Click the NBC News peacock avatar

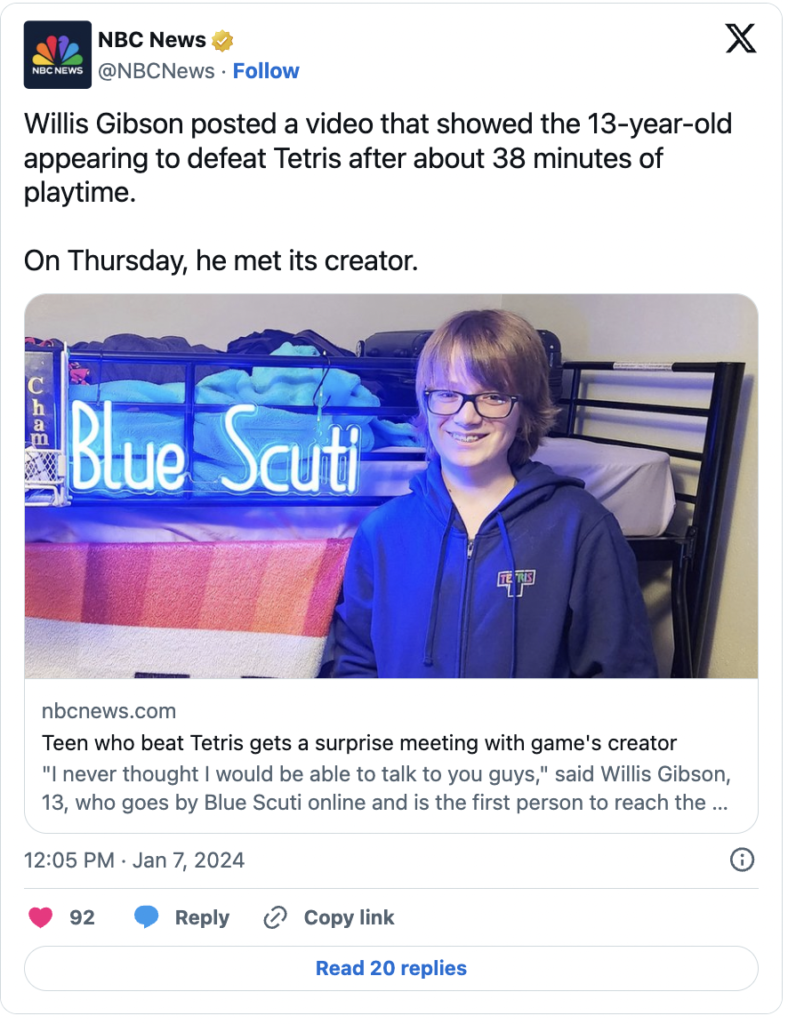click(58, 54)
